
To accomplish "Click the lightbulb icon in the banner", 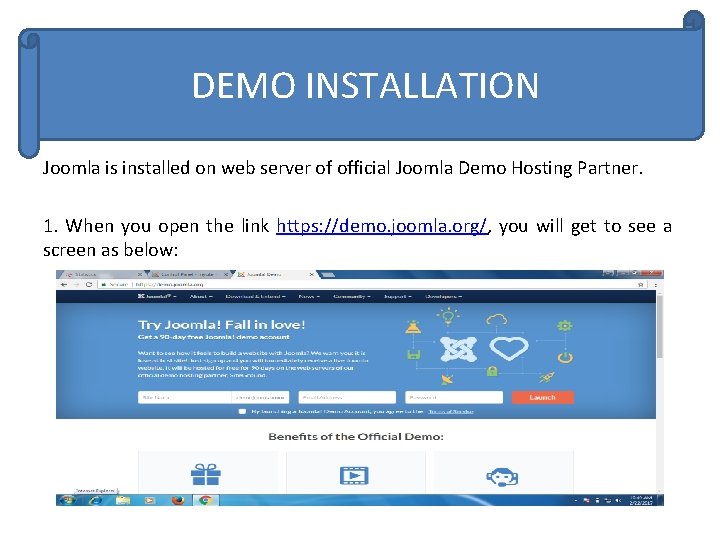I will (x=448, y=317).
